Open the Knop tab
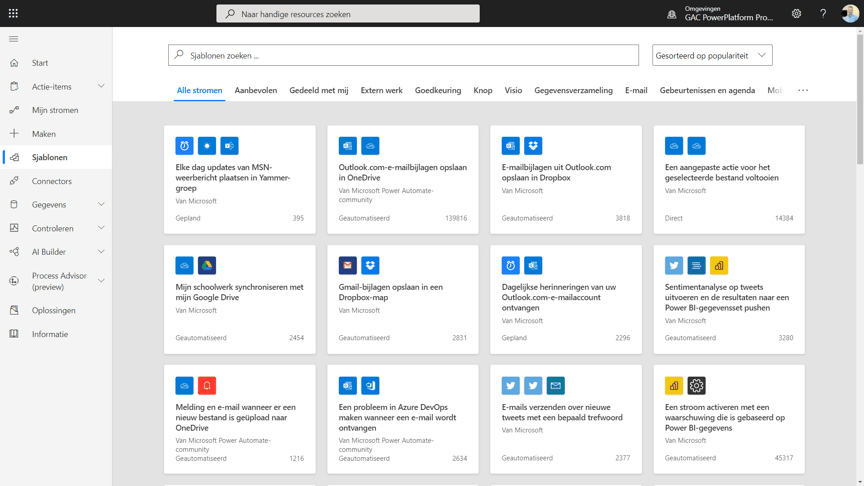864x486 pixels. (x=483, y=90)
